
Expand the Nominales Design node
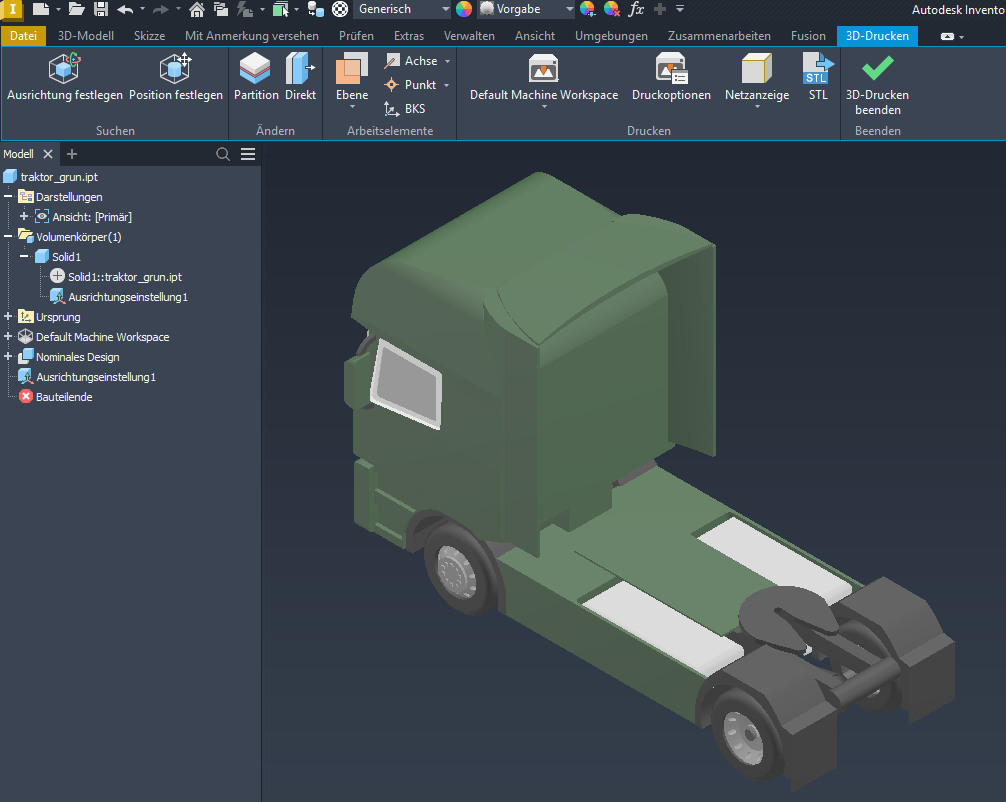point(9,357)
